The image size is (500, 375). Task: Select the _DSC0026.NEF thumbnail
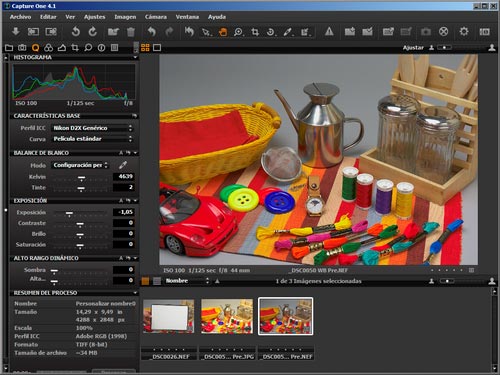tap(169, 316)
